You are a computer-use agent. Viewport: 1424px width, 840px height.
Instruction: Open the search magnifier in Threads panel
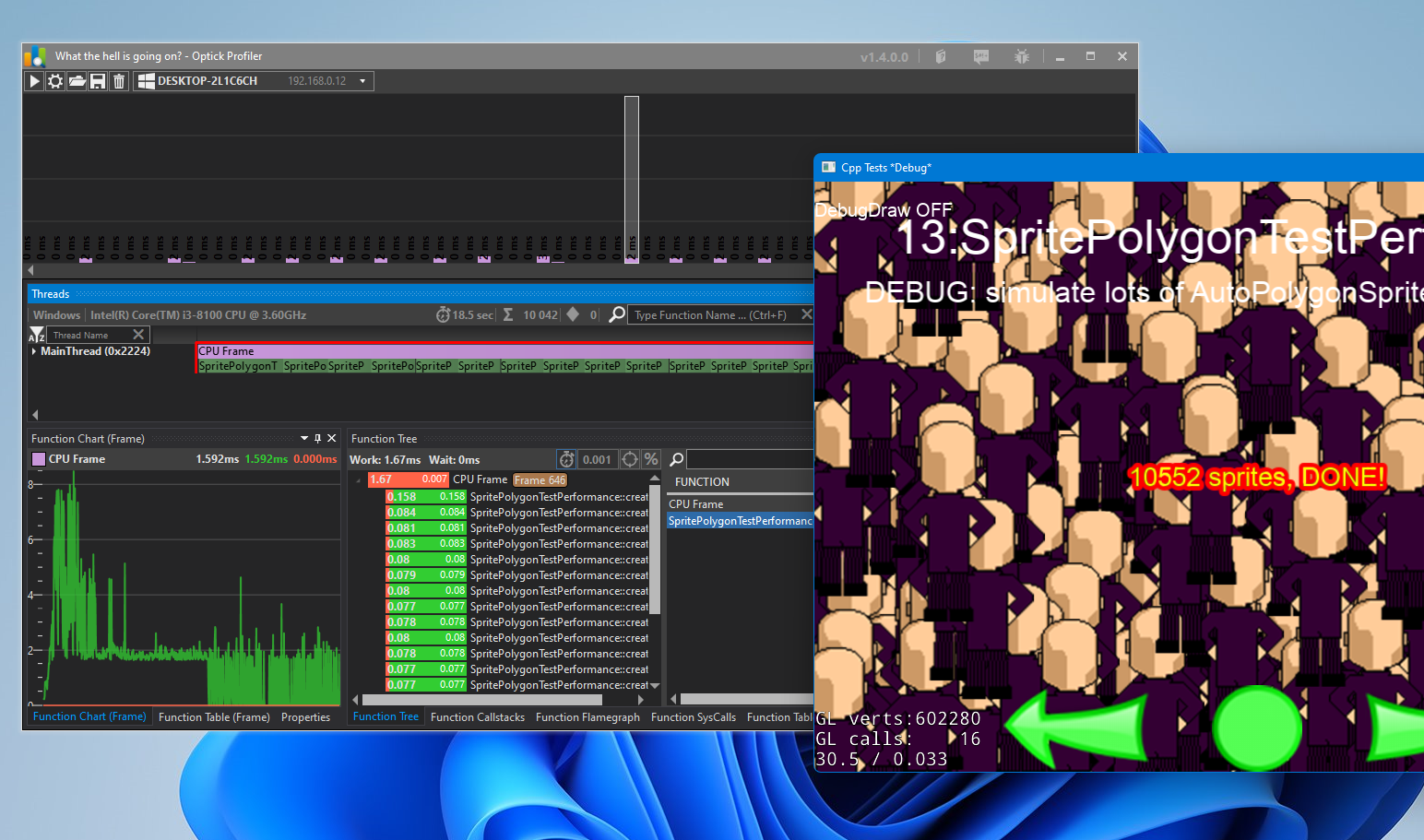click(616, 314)
